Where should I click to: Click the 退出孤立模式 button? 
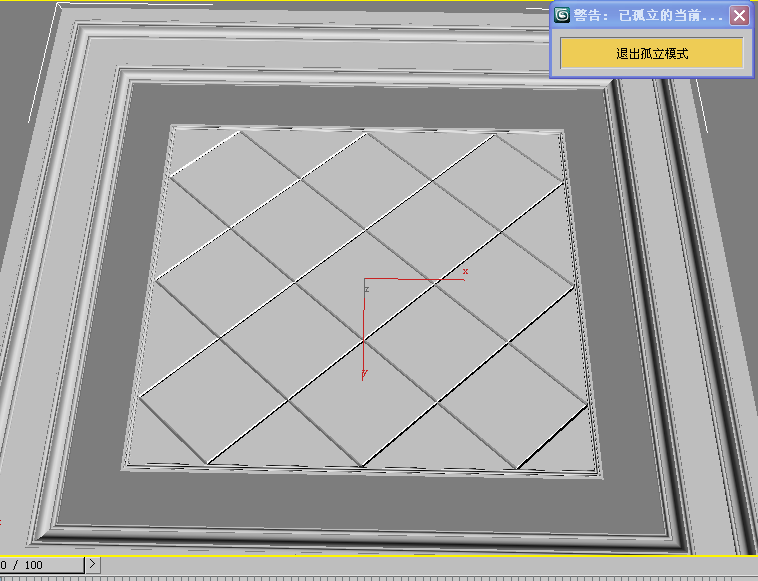tap(652, 53)
